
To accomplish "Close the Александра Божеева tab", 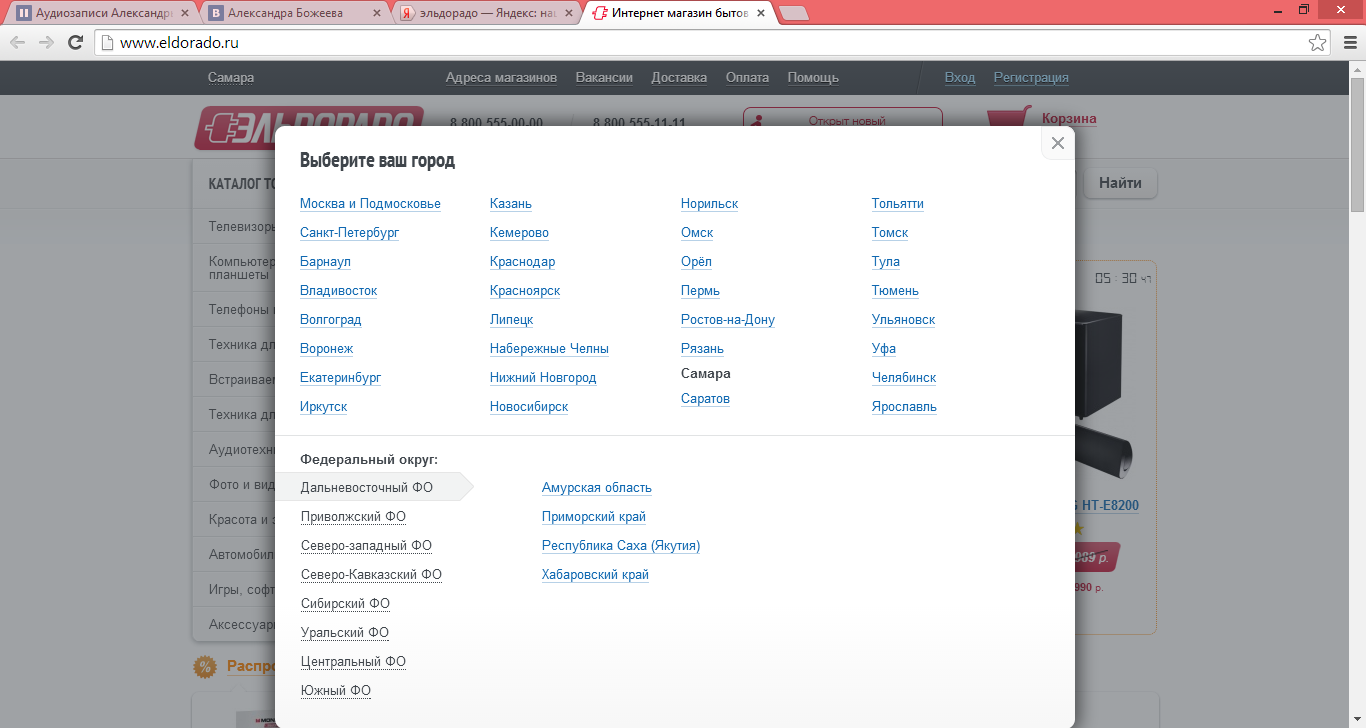I will [375, 14].
